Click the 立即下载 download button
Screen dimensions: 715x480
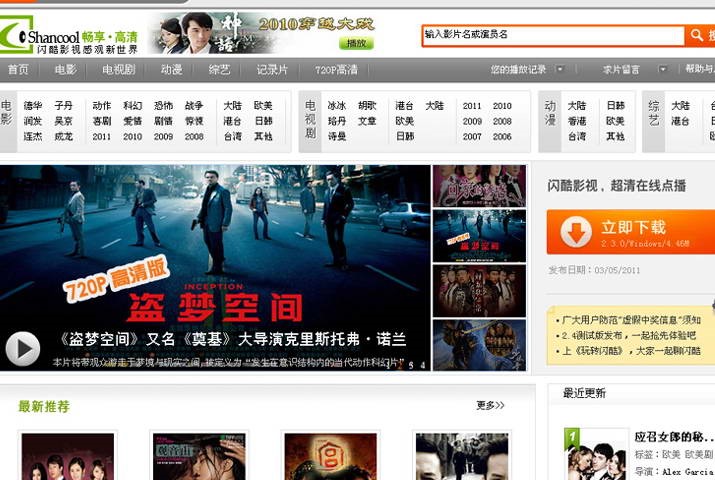click(631, 232)
